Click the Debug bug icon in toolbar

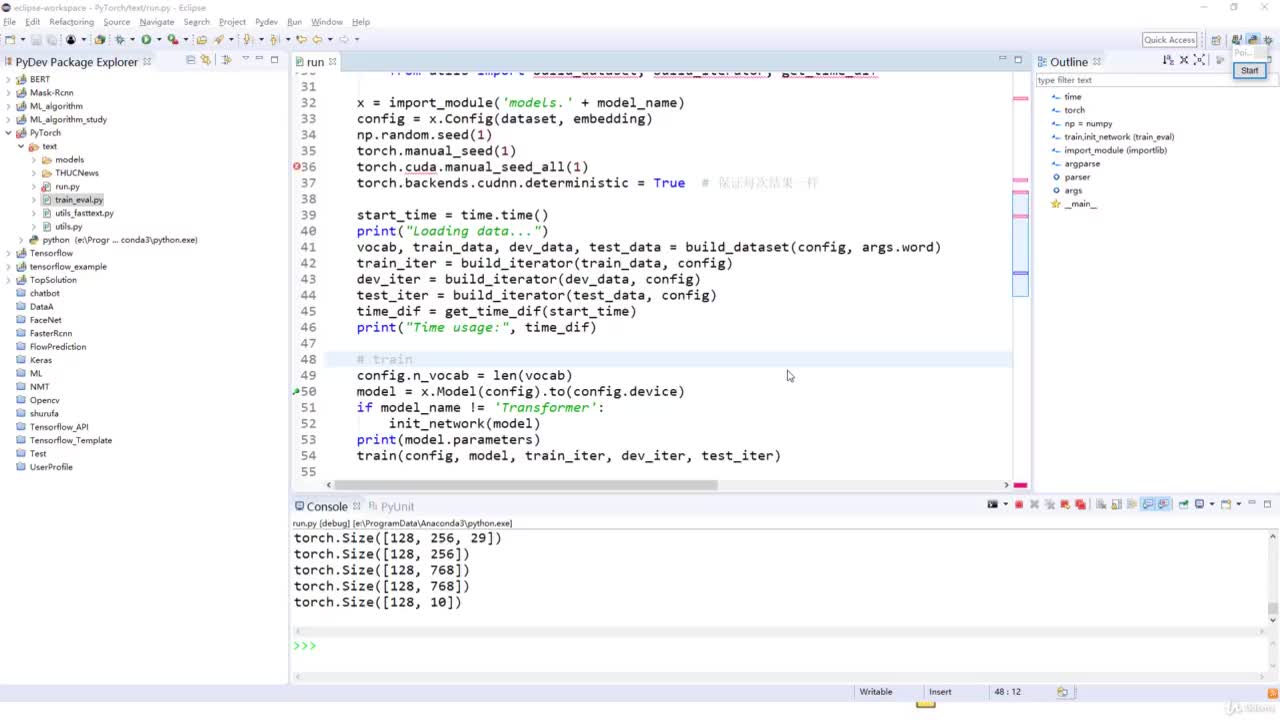pyautogui.click(x=119, y=40)
